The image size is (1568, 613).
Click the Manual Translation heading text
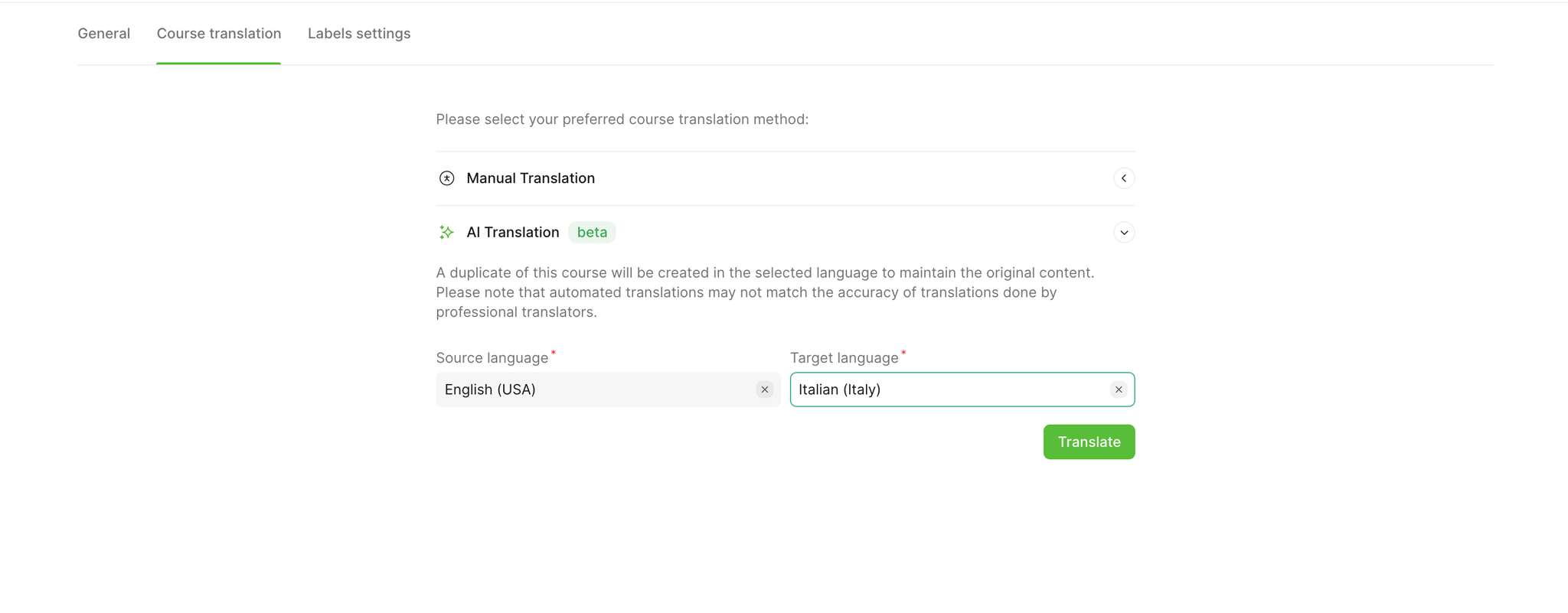click(531, 178)
